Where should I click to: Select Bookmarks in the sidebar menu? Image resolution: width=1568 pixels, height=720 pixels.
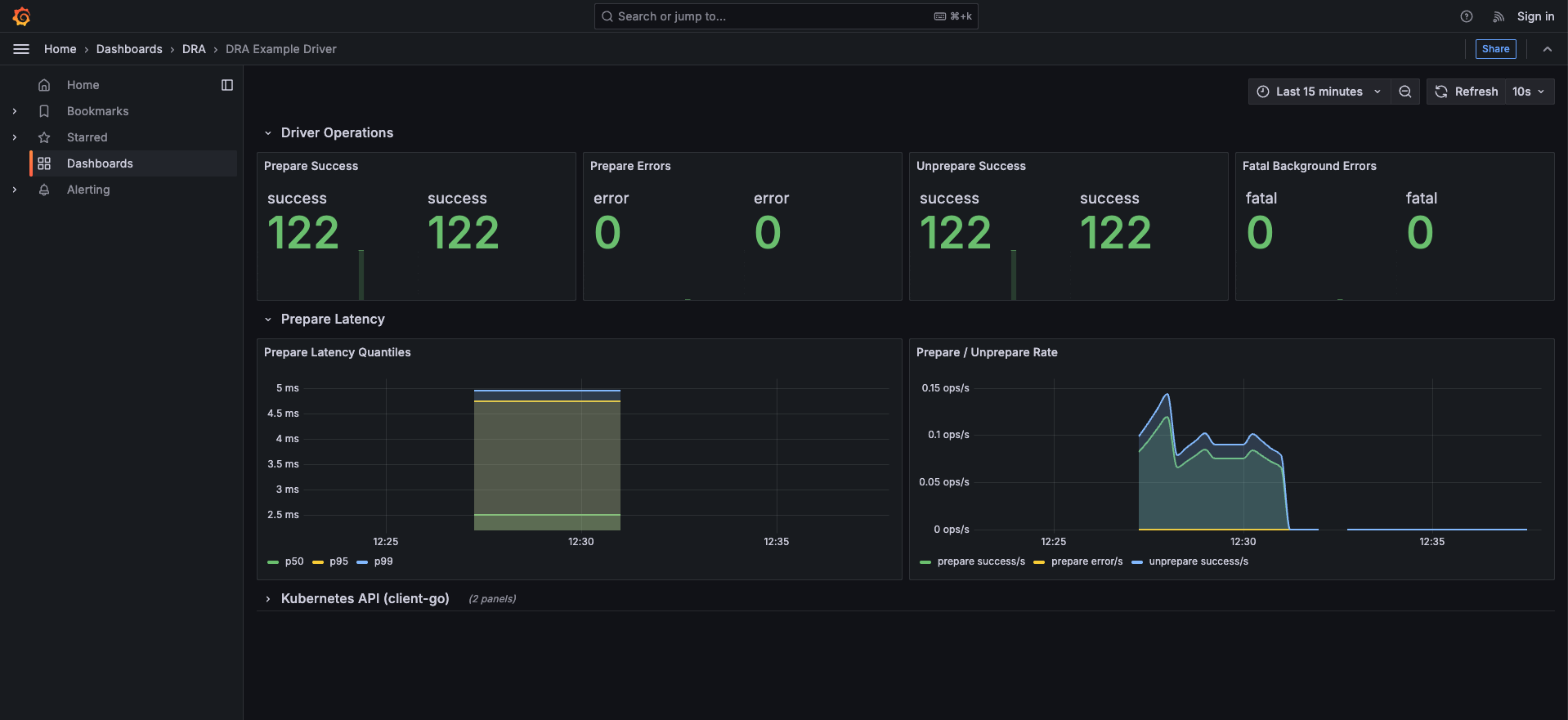click(97, 111)
